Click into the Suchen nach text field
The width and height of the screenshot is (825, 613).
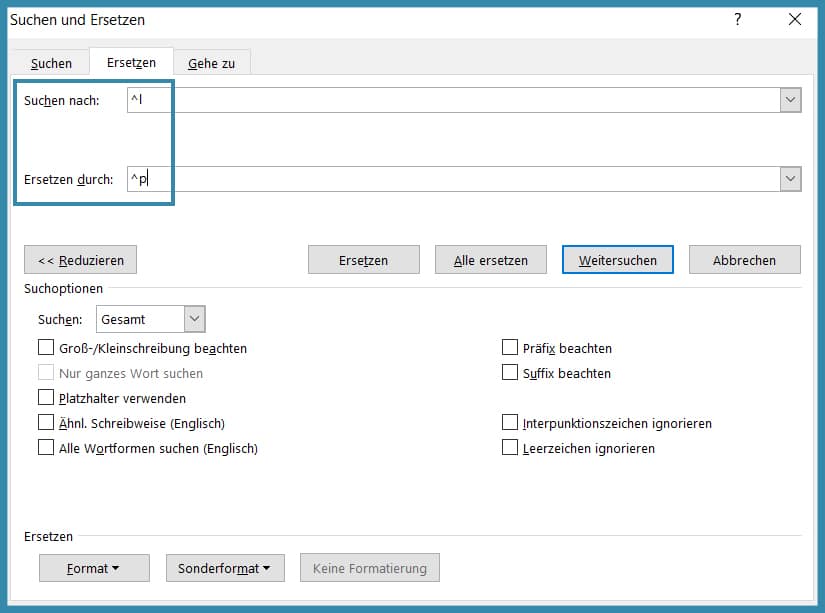point(450,100)
